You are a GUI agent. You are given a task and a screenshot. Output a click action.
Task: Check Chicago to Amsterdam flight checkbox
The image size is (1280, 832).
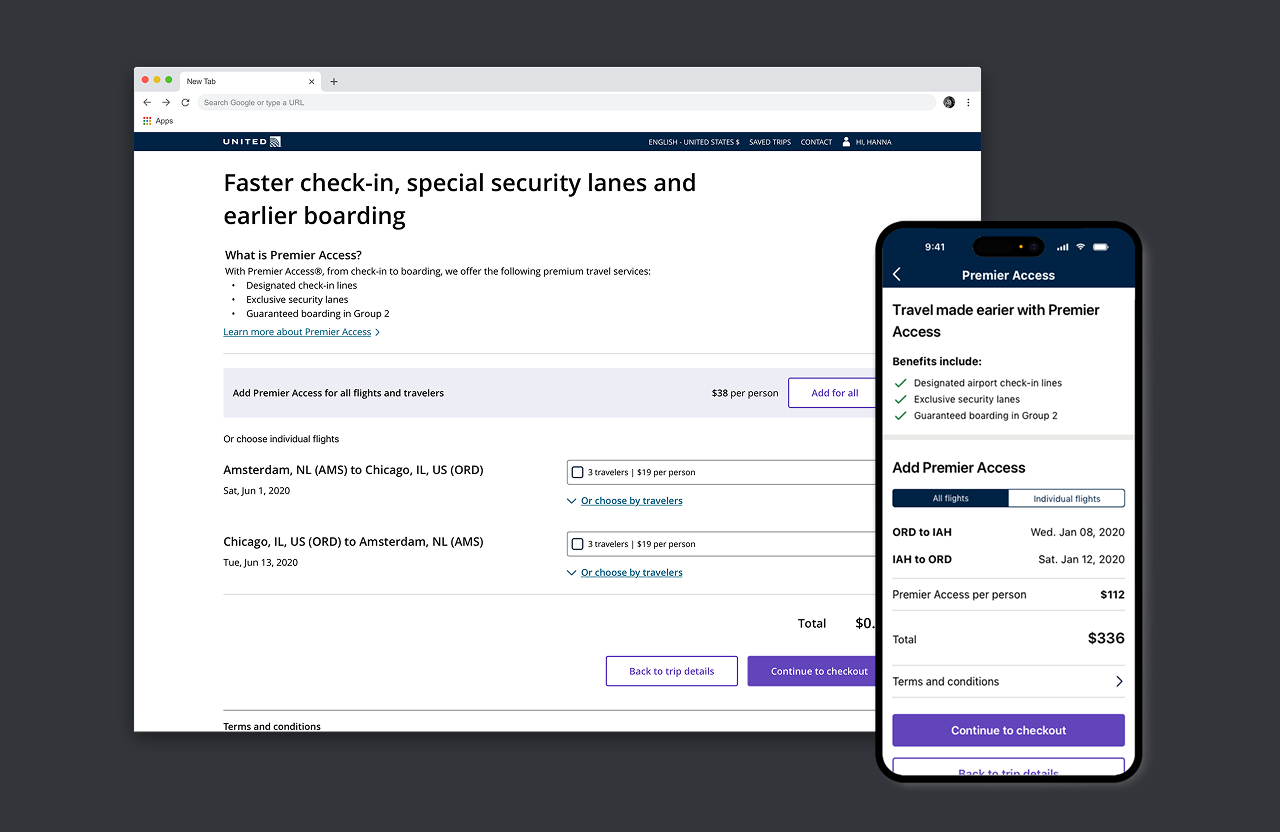point(577,544)
